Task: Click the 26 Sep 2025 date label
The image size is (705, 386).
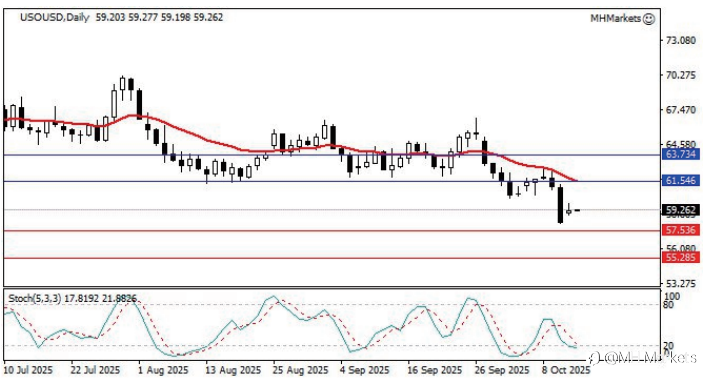Action: 502,370
